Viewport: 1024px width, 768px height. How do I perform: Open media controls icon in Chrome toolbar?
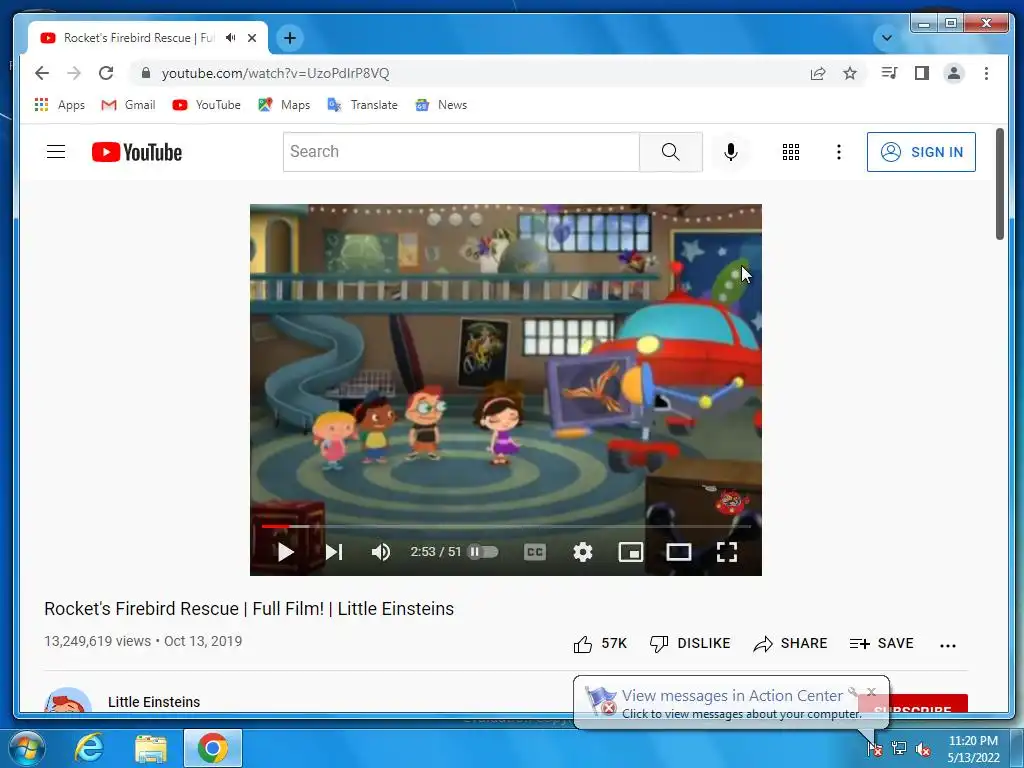(x=889, y=73)
